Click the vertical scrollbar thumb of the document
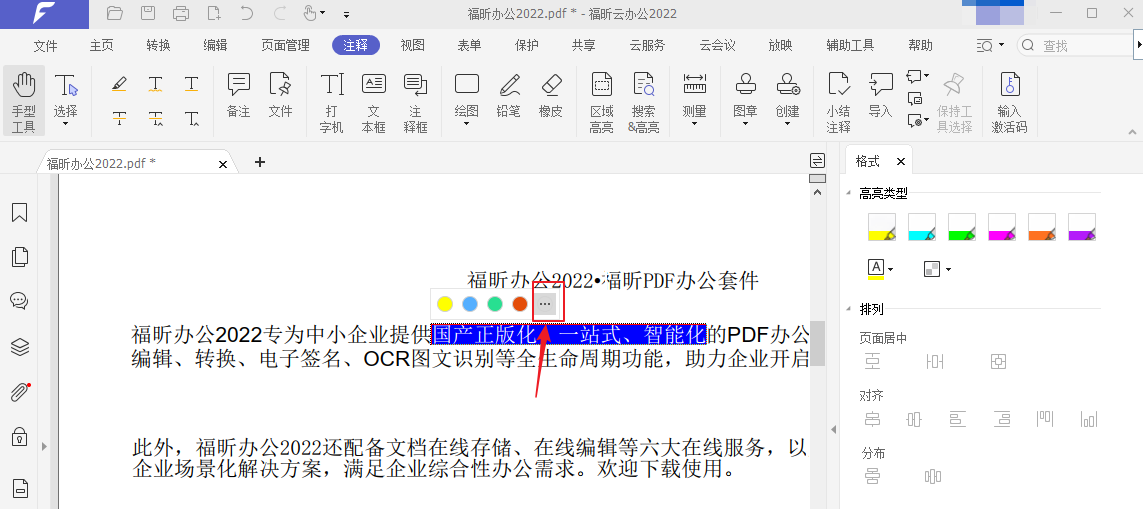The width and height of the screenshot is (1143, 509). 818,343
